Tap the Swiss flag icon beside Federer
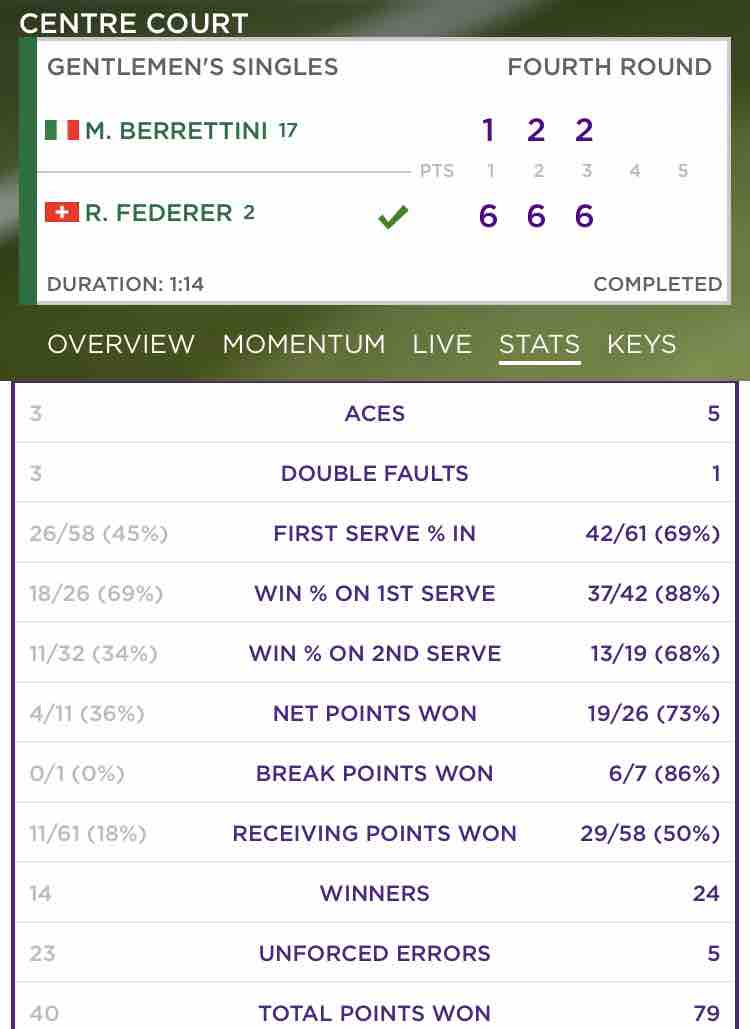750x1029 pixels. pos(62,212)
